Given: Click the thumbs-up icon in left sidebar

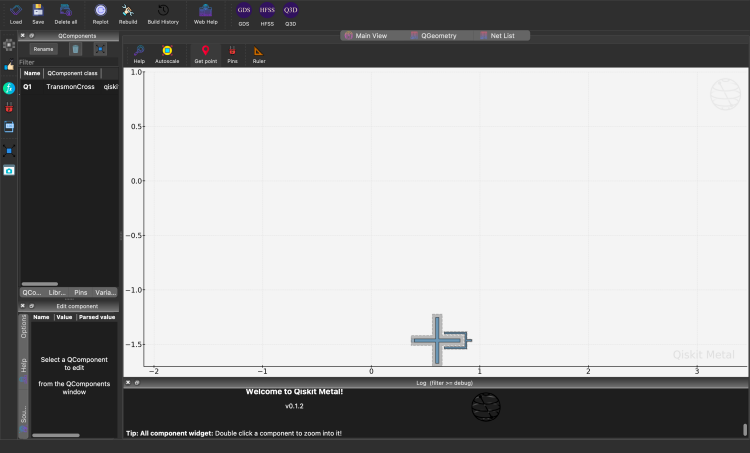Looking at the screenshot, I should [x=9, y=66].
